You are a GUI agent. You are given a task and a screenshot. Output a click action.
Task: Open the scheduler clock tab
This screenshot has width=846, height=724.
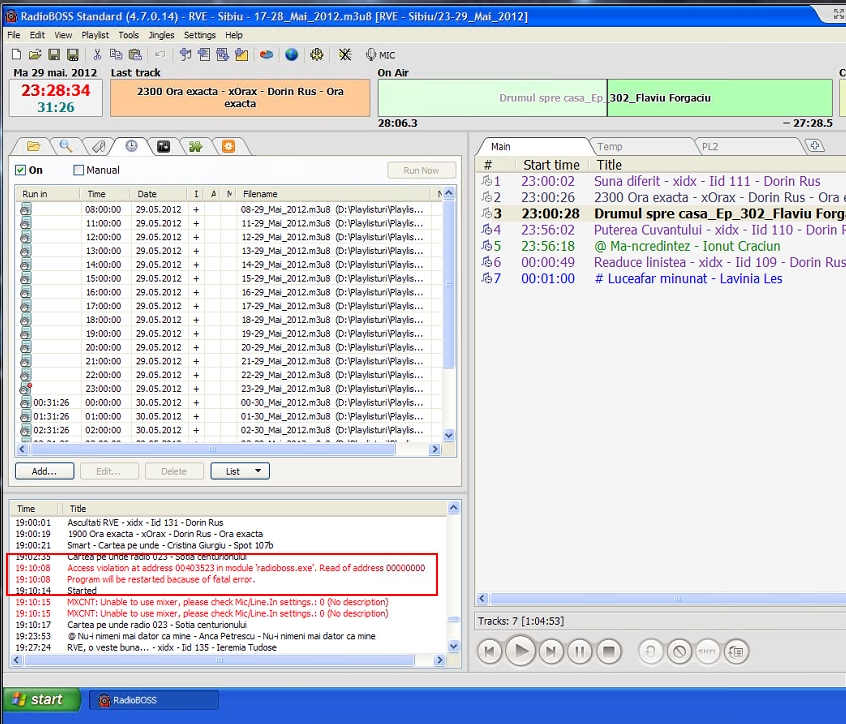131,146
